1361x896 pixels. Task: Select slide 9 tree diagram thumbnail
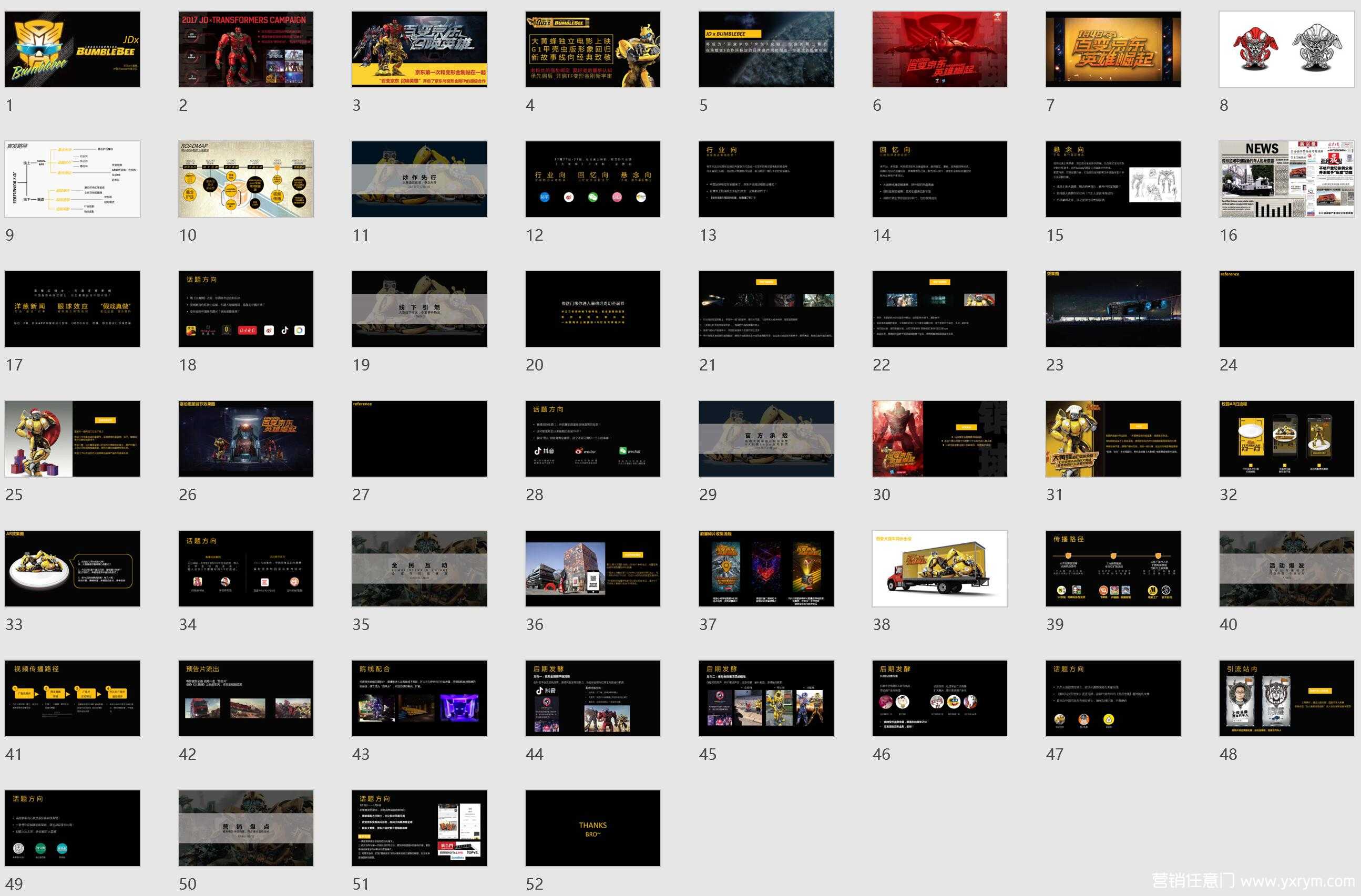point(73,179)
